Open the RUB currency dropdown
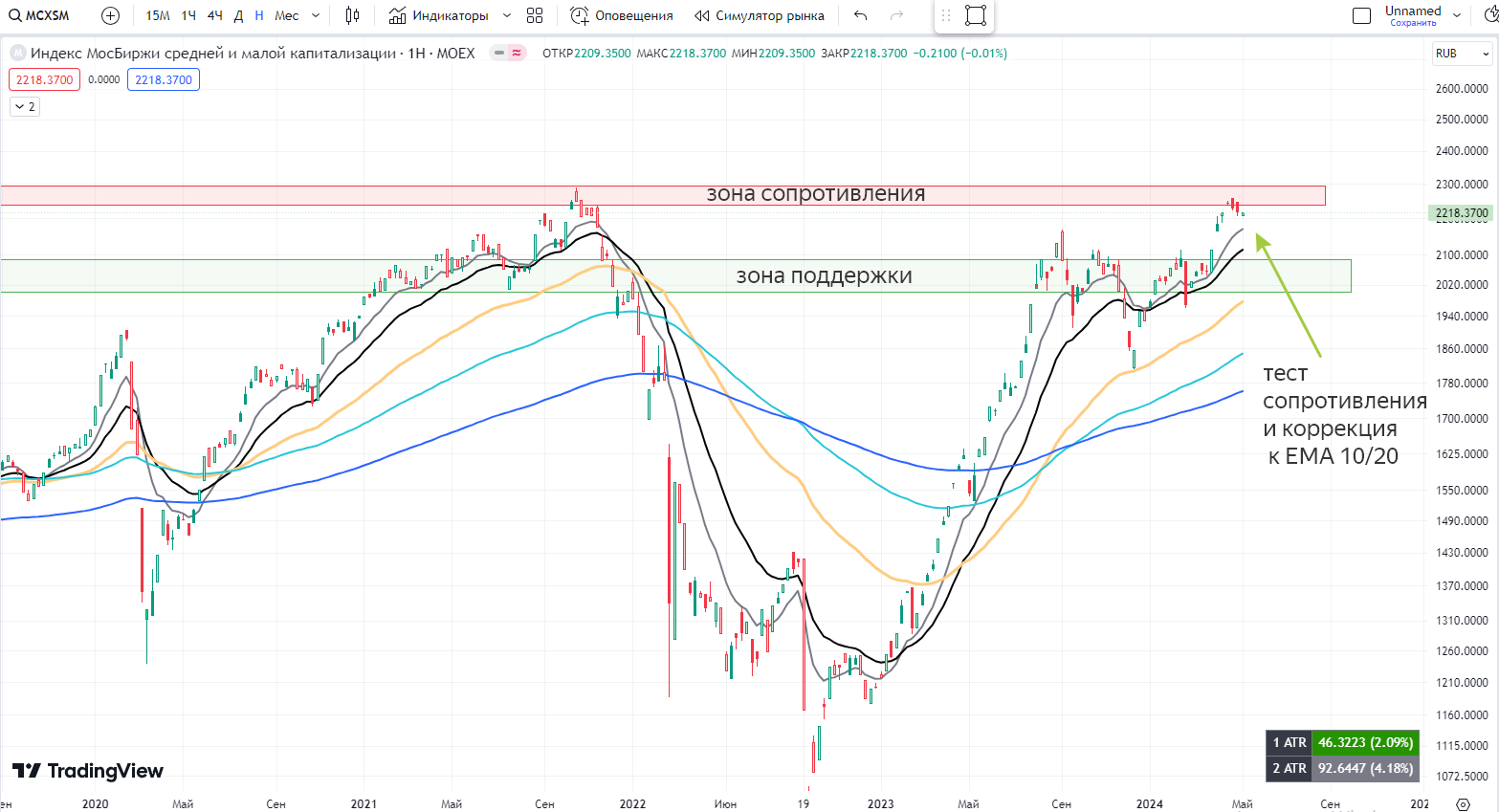 click(x=1462, y=54)
